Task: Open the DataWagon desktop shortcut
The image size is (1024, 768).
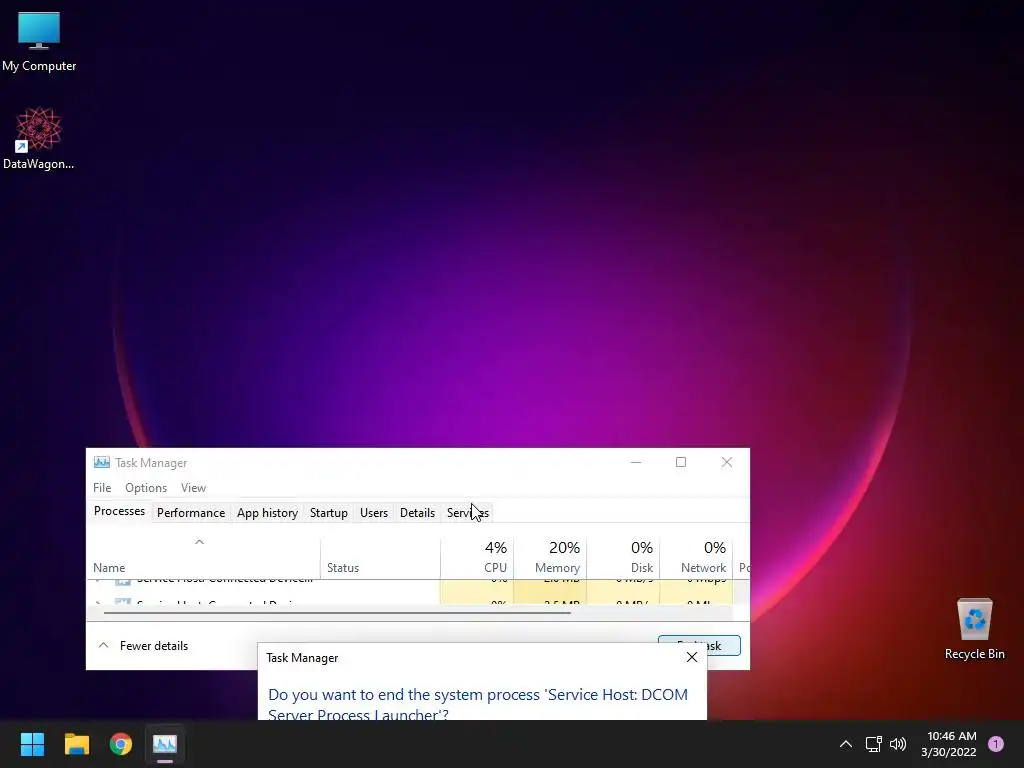Action: coord(39,138)
